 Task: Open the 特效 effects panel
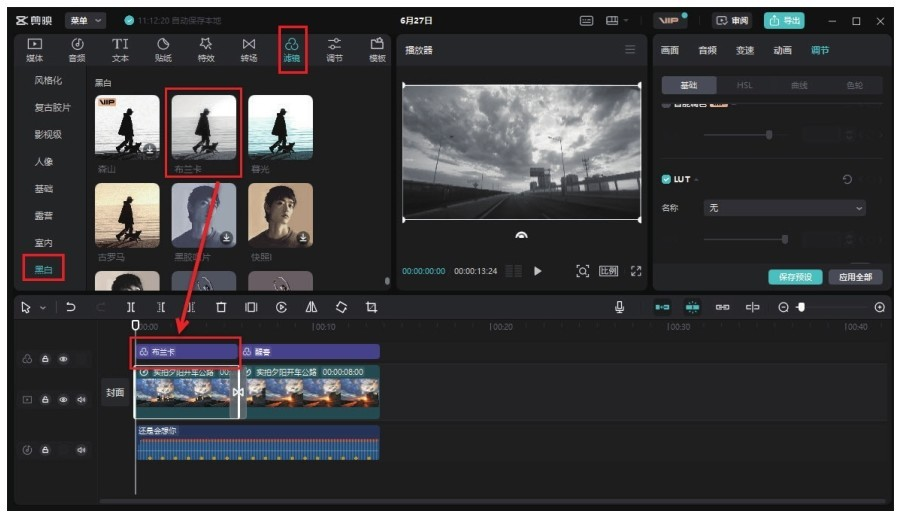(x=205, y=50)
